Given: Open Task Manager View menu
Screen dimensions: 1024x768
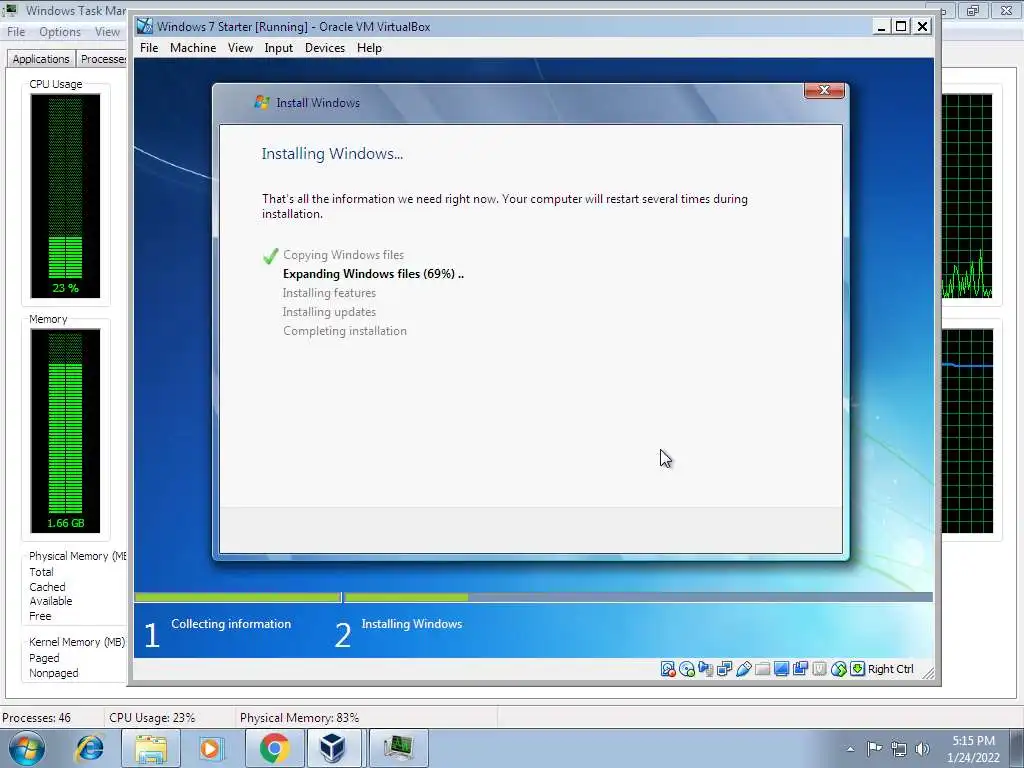Looking at the screenshot, I should coord(107,31).
